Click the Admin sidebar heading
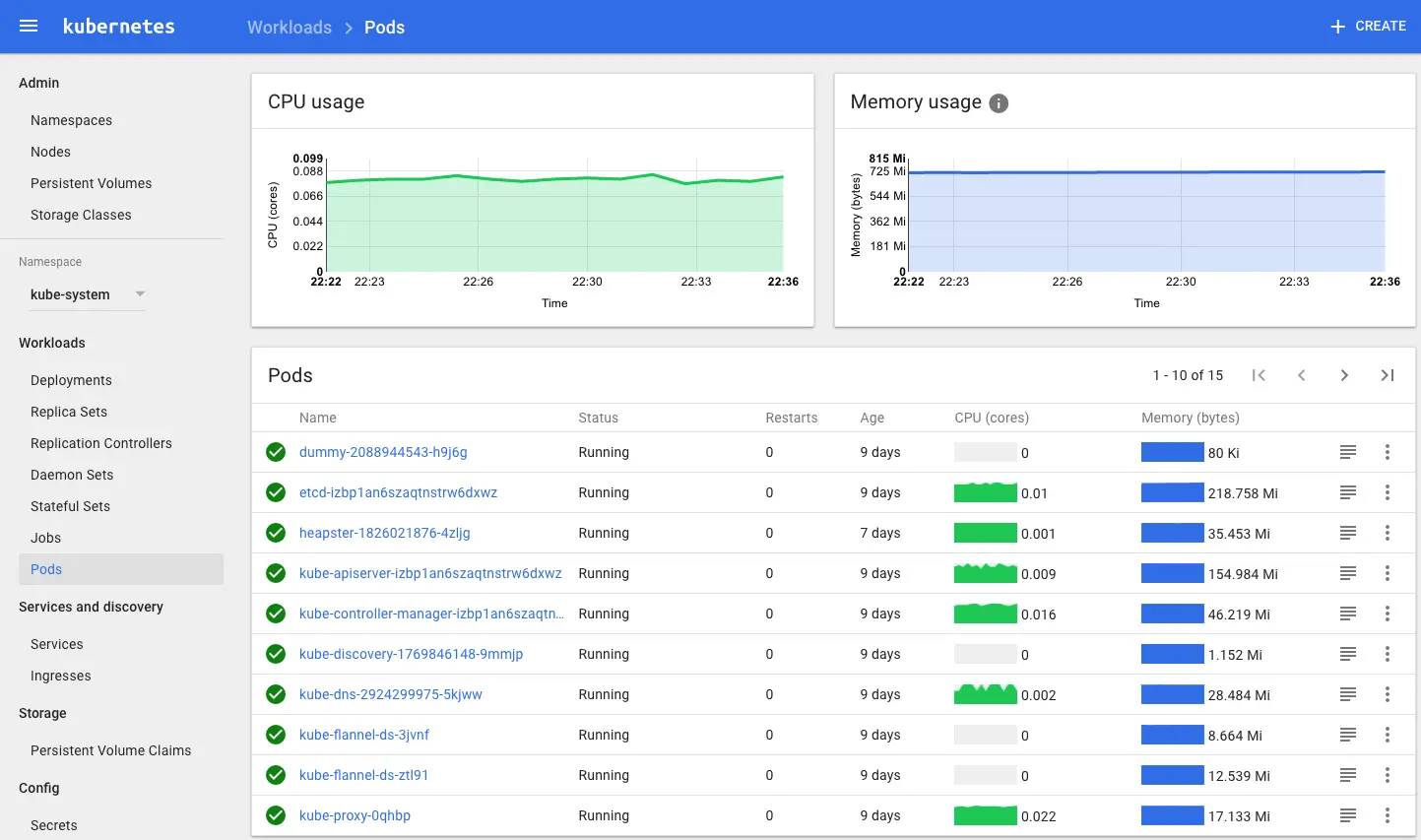 coord(39,83)
